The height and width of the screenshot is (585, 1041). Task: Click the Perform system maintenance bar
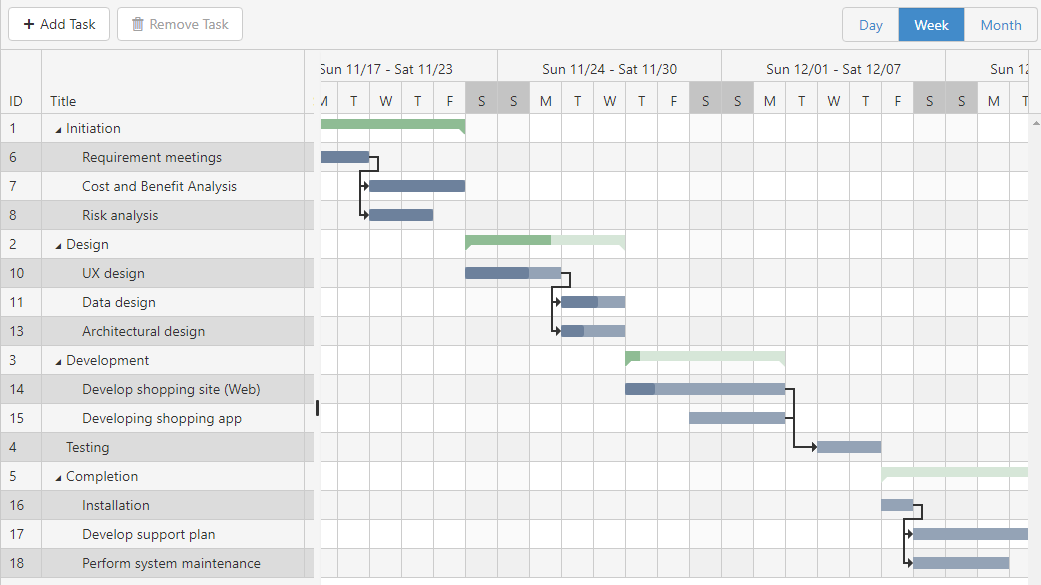961,563
